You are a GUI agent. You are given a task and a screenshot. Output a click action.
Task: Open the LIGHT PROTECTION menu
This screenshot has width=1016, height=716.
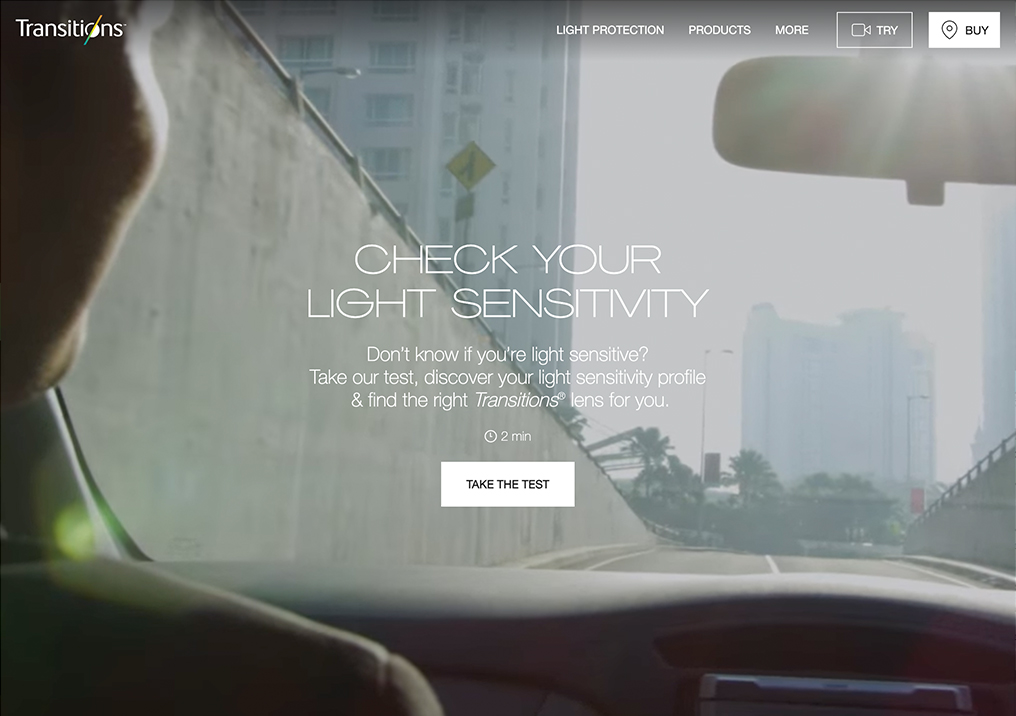coord(610,30)
